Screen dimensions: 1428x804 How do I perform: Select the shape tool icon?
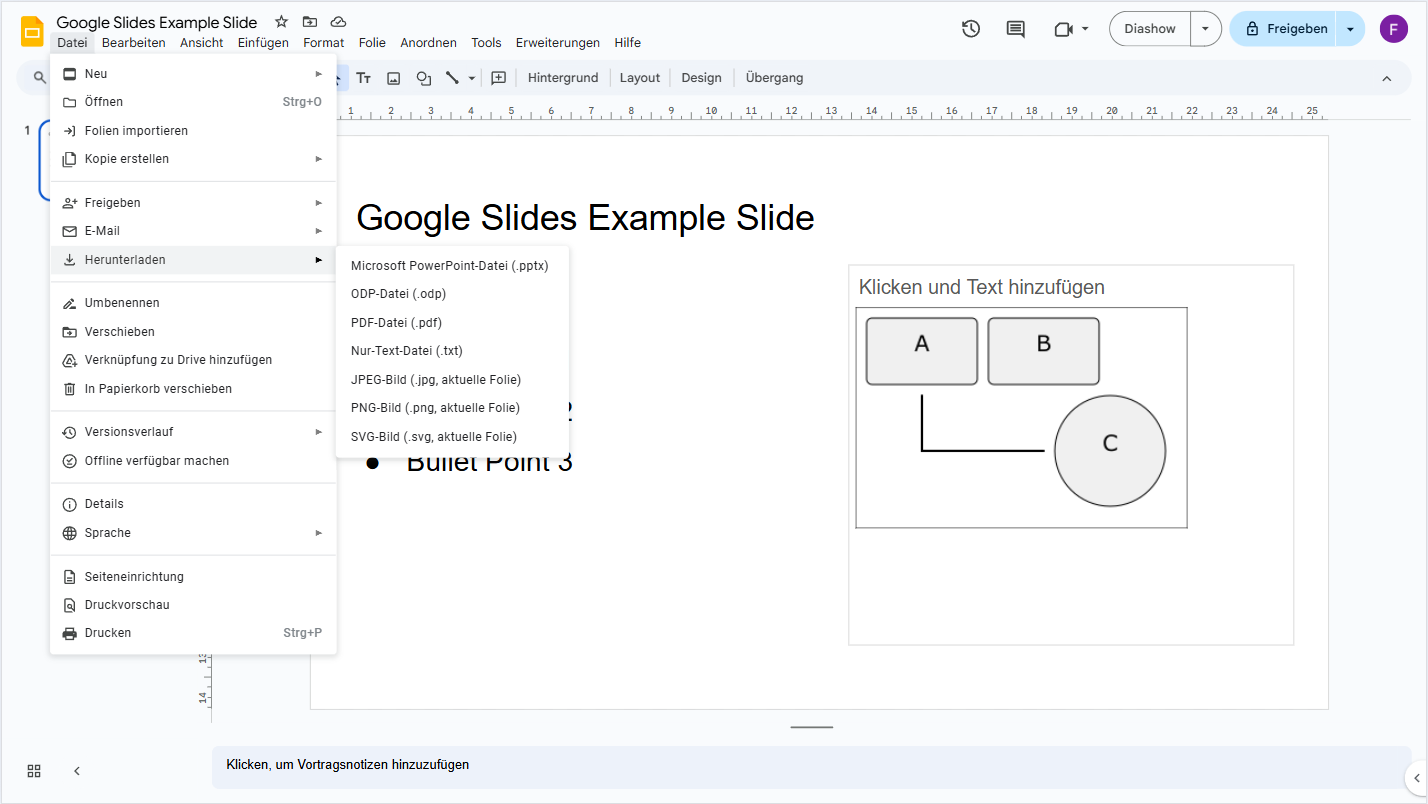423,78
